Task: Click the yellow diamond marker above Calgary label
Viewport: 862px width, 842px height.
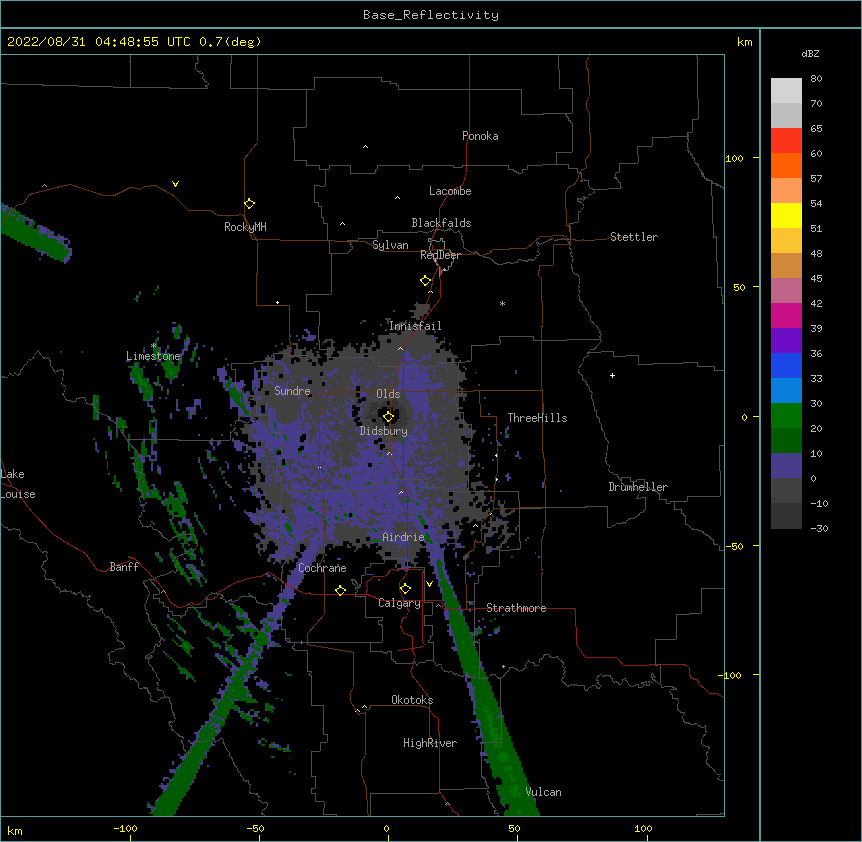Action: pos(405,589)
